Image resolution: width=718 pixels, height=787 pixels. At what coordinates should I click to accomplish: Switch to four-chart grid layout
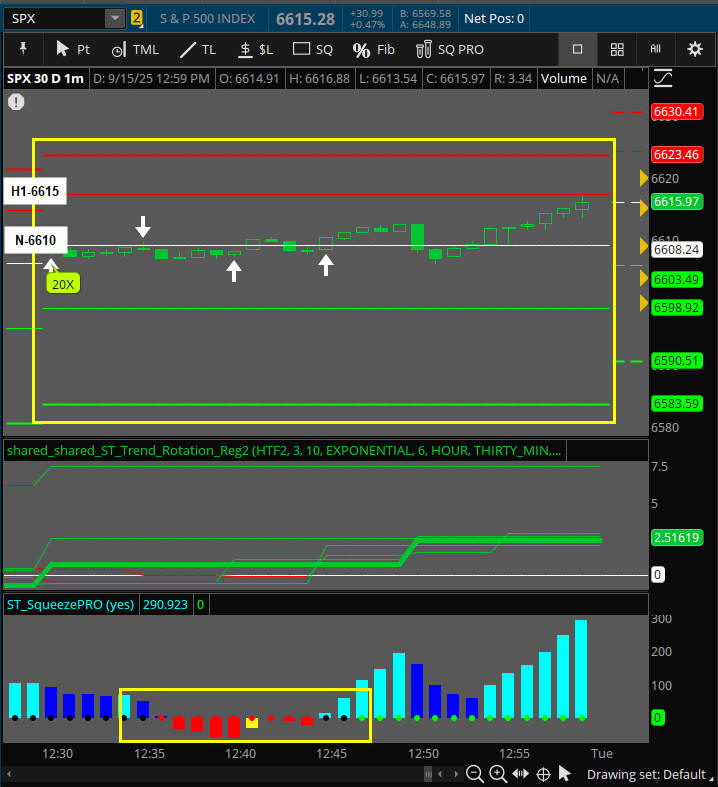click(x=617, y=49)
